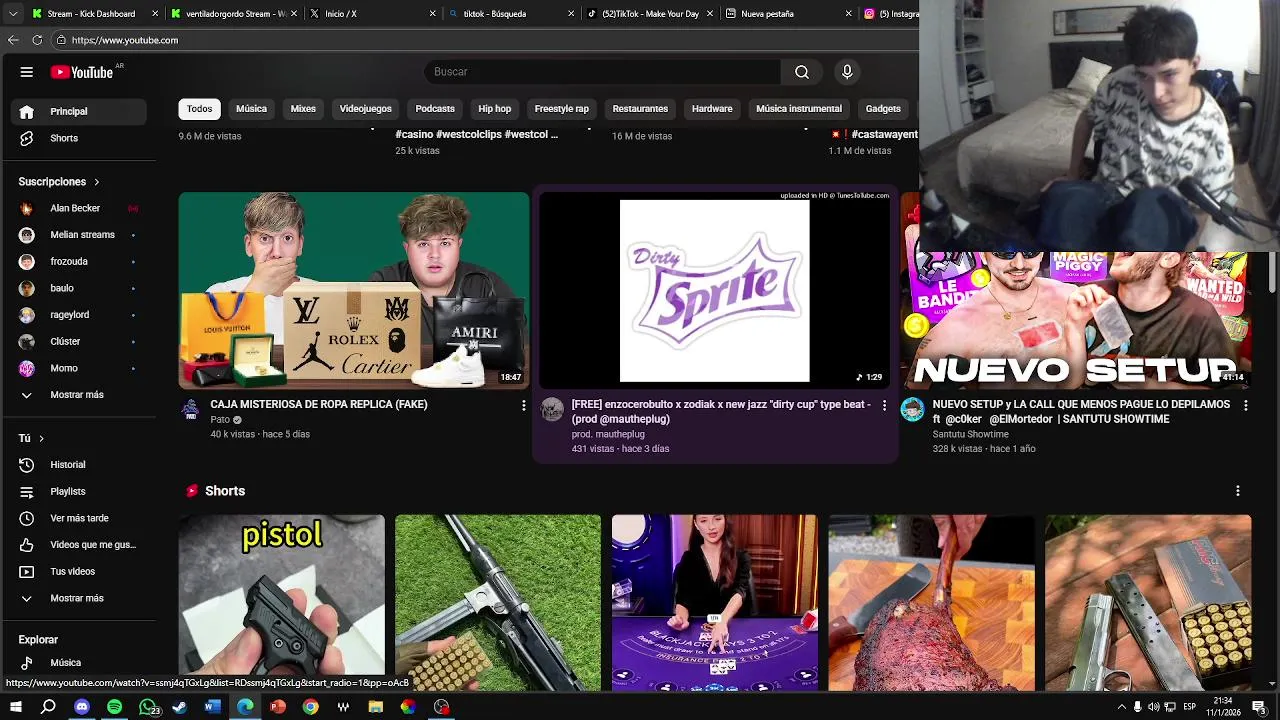
Task: Open Google Chrome from the taskbar
Action: (310, 707)
